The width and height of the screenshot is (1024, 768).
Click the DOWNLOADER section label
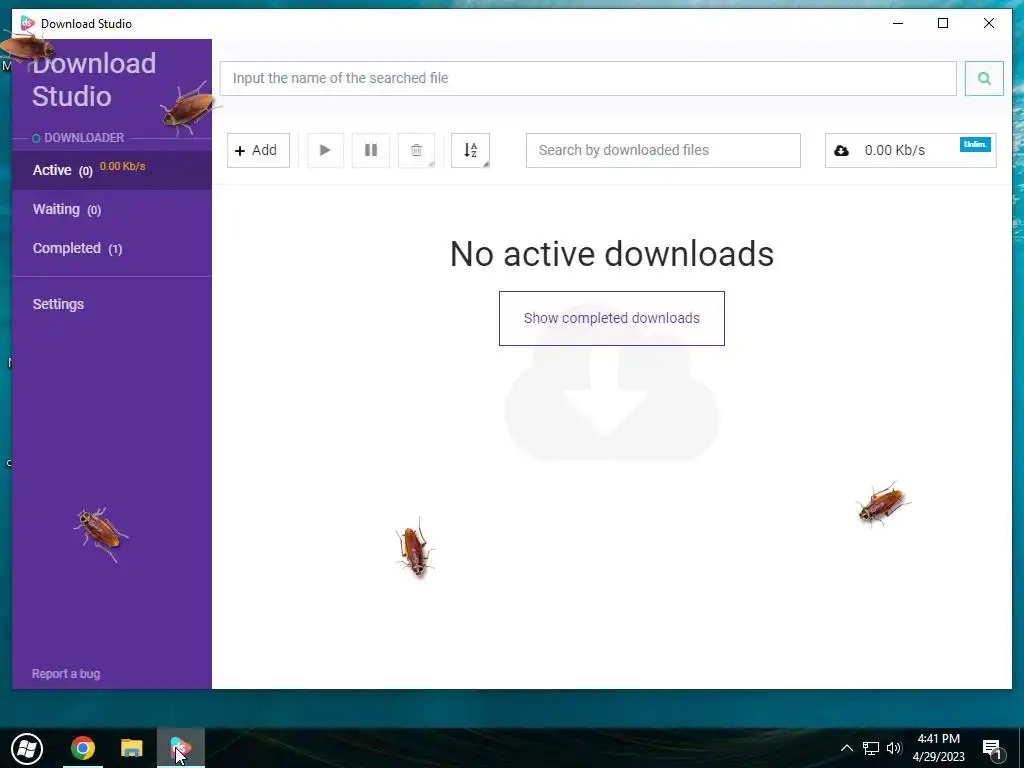[x=84, y=138]
